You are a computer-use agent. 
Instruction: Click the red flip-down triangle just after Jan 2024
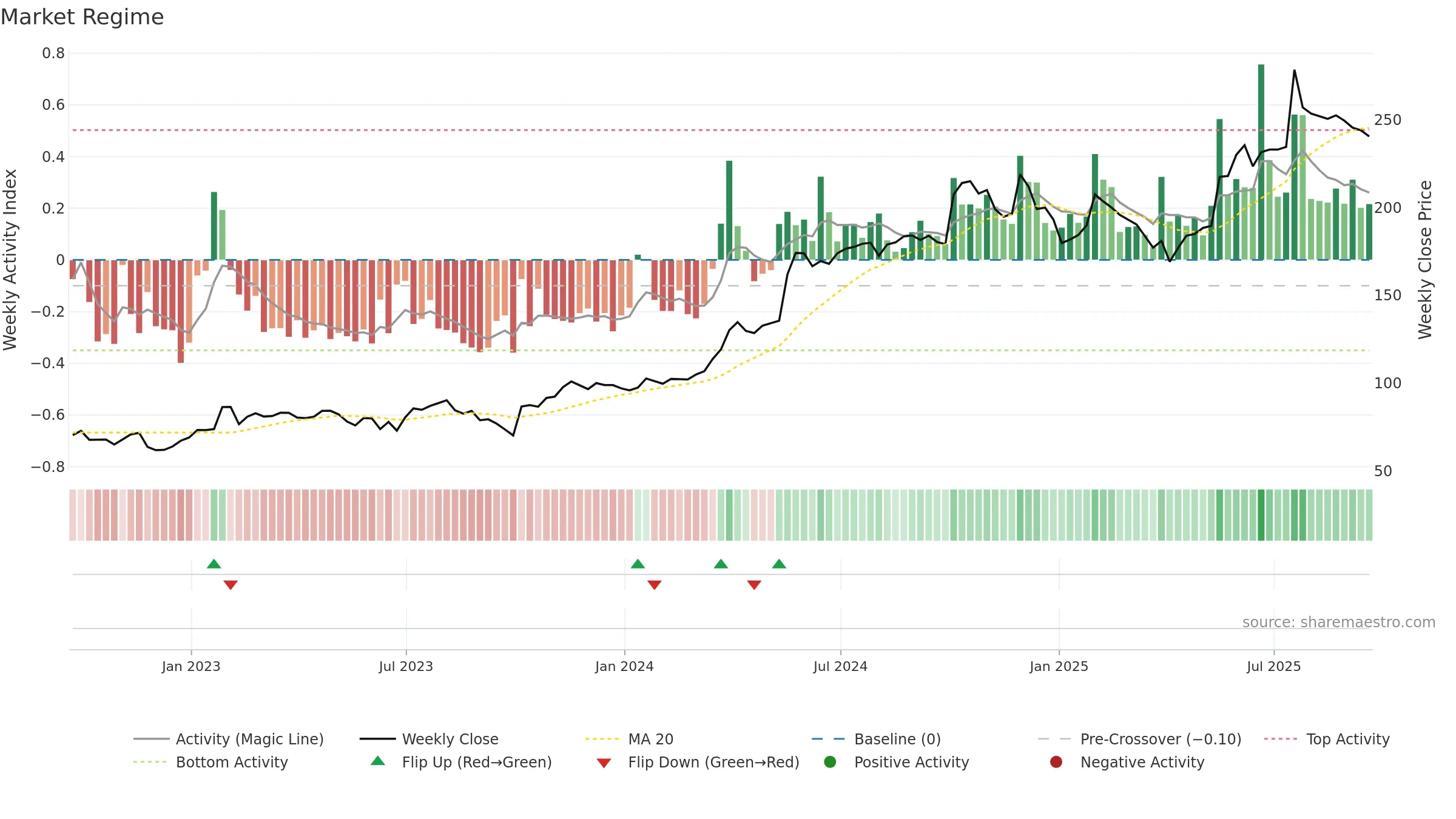pyautogui.click(x=654, y=585)
